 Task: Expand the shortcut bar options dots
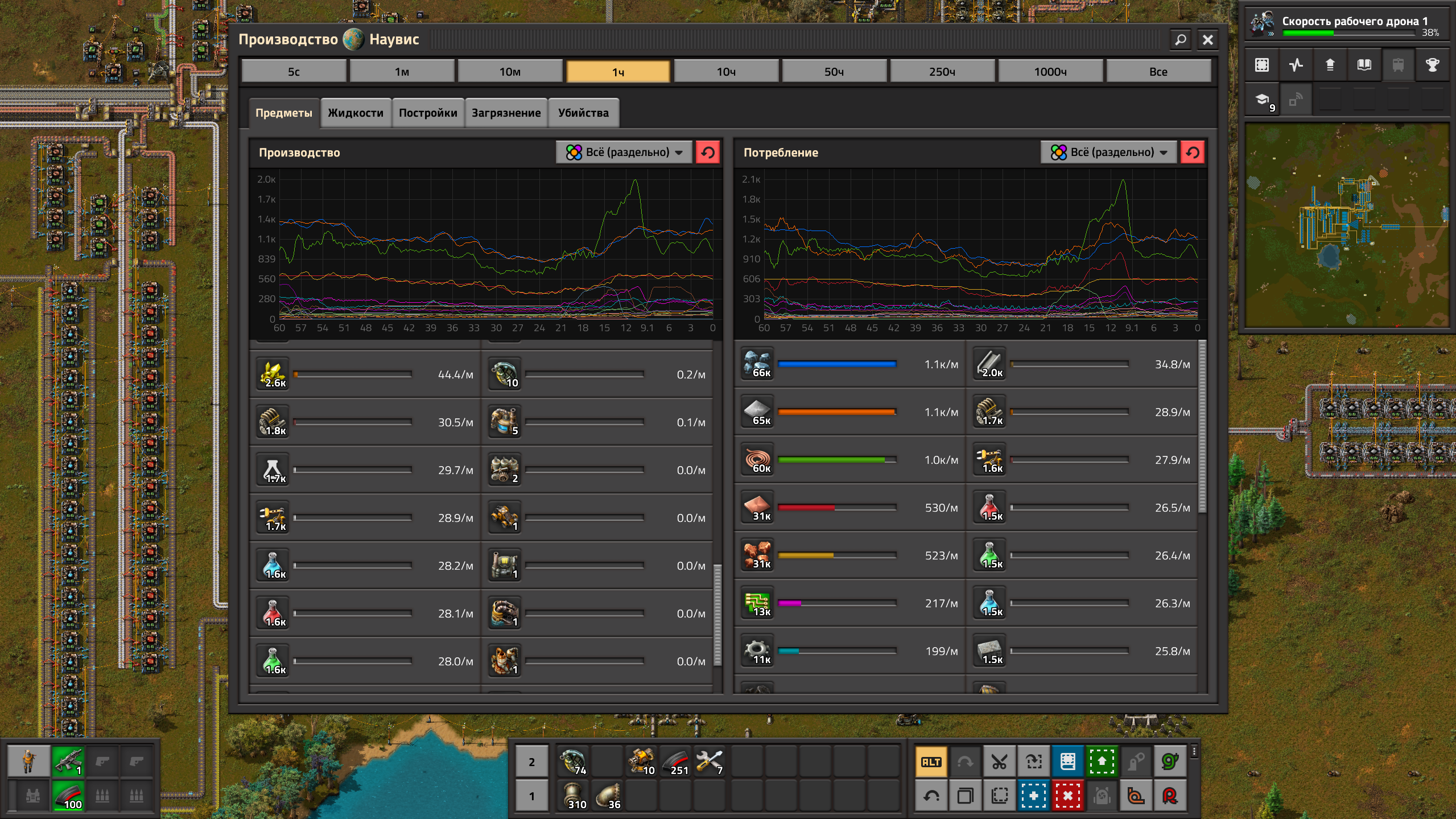1194,752
